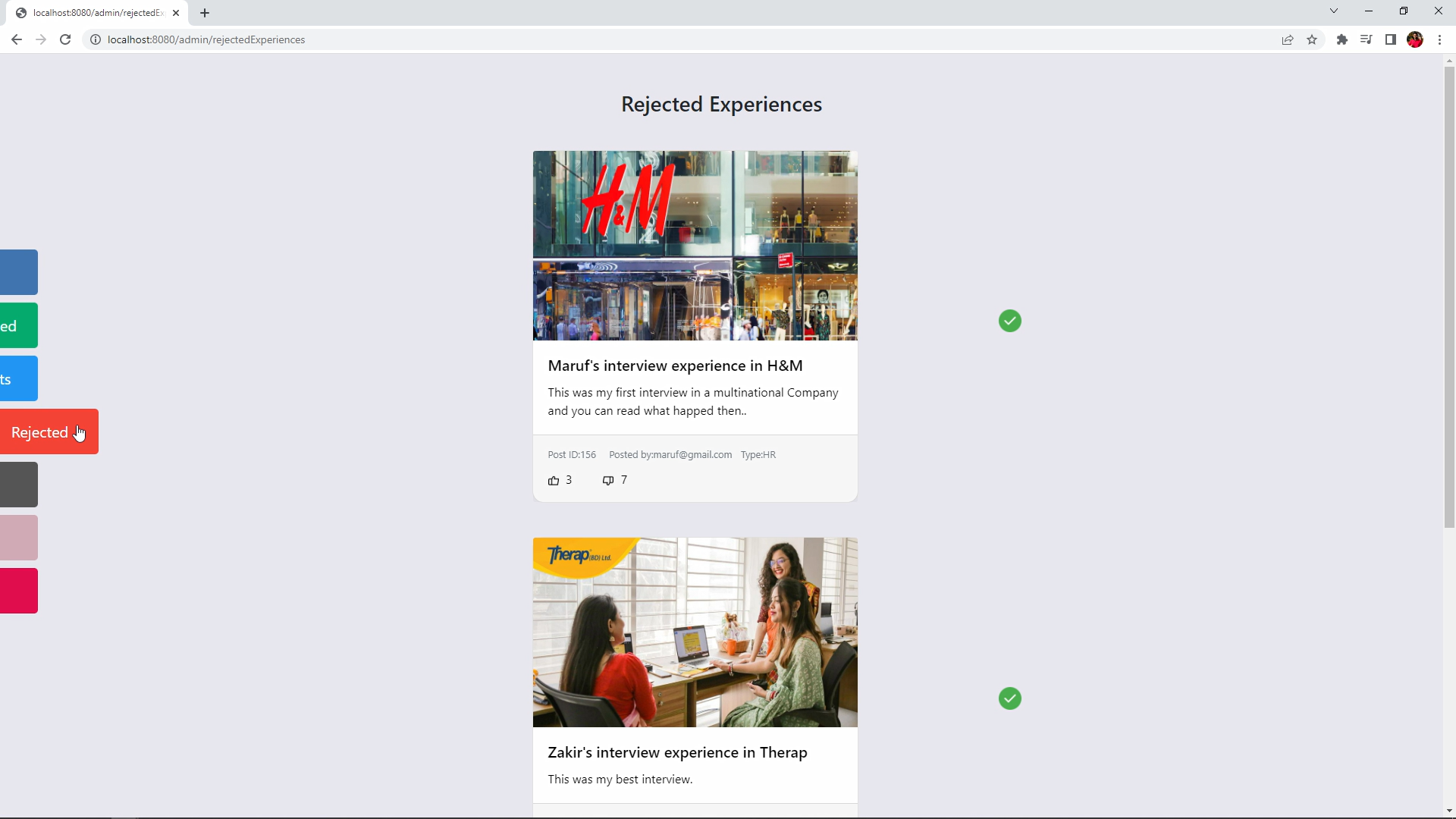
Task: Share the current page
Action: pos(1288,39)
